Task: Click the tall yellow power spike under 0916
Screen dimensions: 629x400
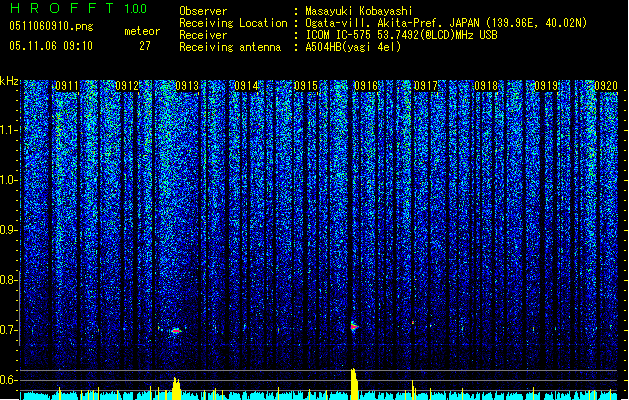Action: [353, 384]
